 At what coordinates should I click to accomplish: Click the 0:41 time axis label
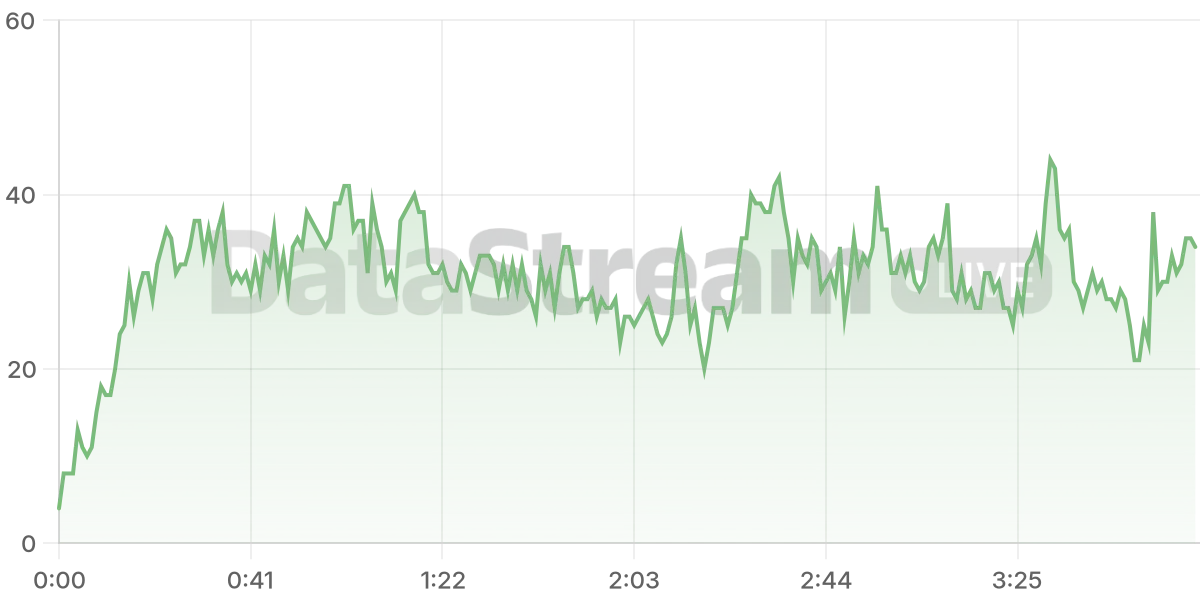(x=250, y=580)
